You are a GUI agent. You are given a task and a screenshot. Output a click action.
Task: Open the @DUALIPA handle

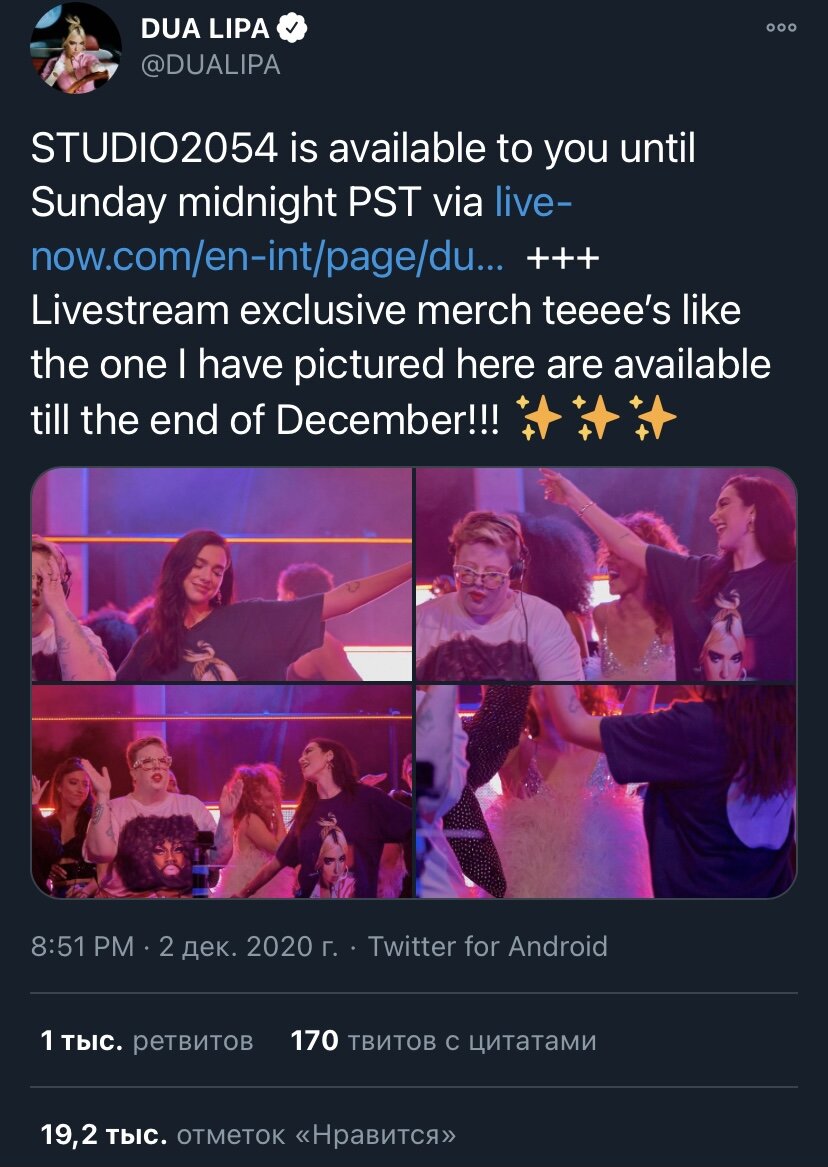(211, 65)
